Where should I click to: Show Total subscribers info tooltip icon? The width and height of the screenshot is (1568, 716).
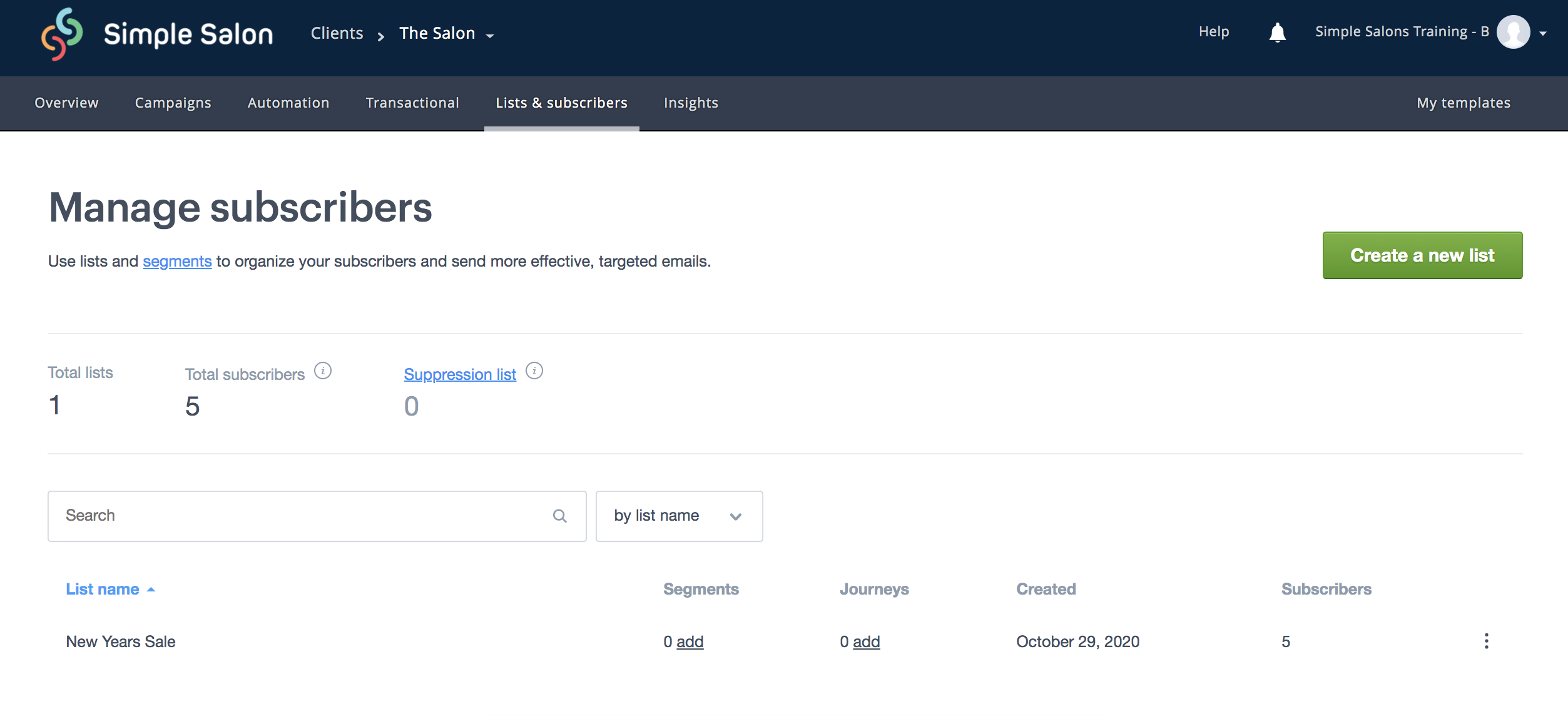click(323, 371)
